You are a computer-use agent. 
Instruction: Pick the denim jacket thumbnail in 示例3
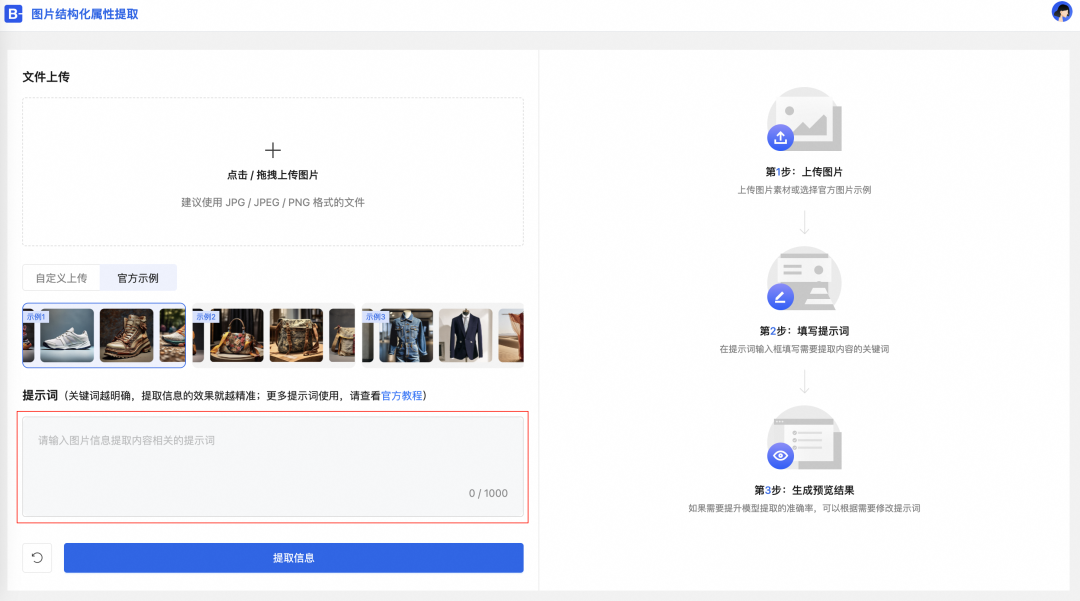406,335
